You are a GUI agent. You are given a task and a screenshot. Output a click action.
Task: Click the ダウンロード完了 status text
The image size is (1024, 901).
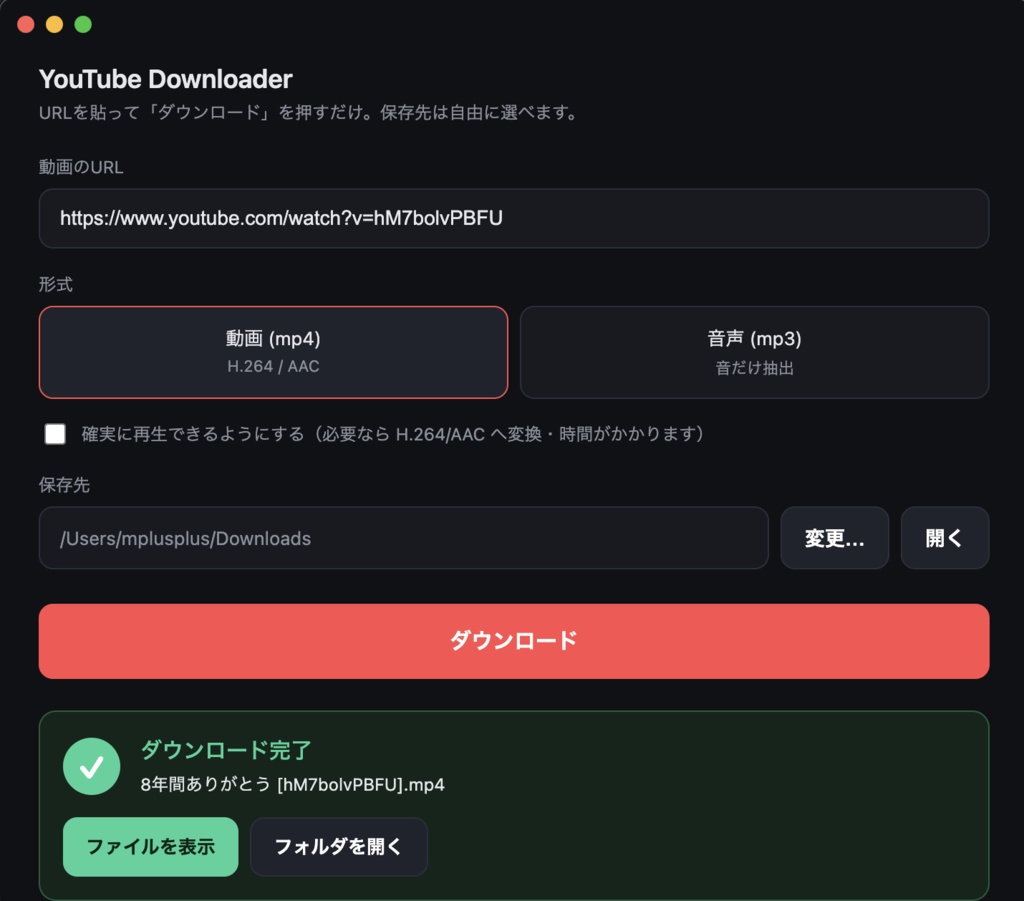point(226,750)
